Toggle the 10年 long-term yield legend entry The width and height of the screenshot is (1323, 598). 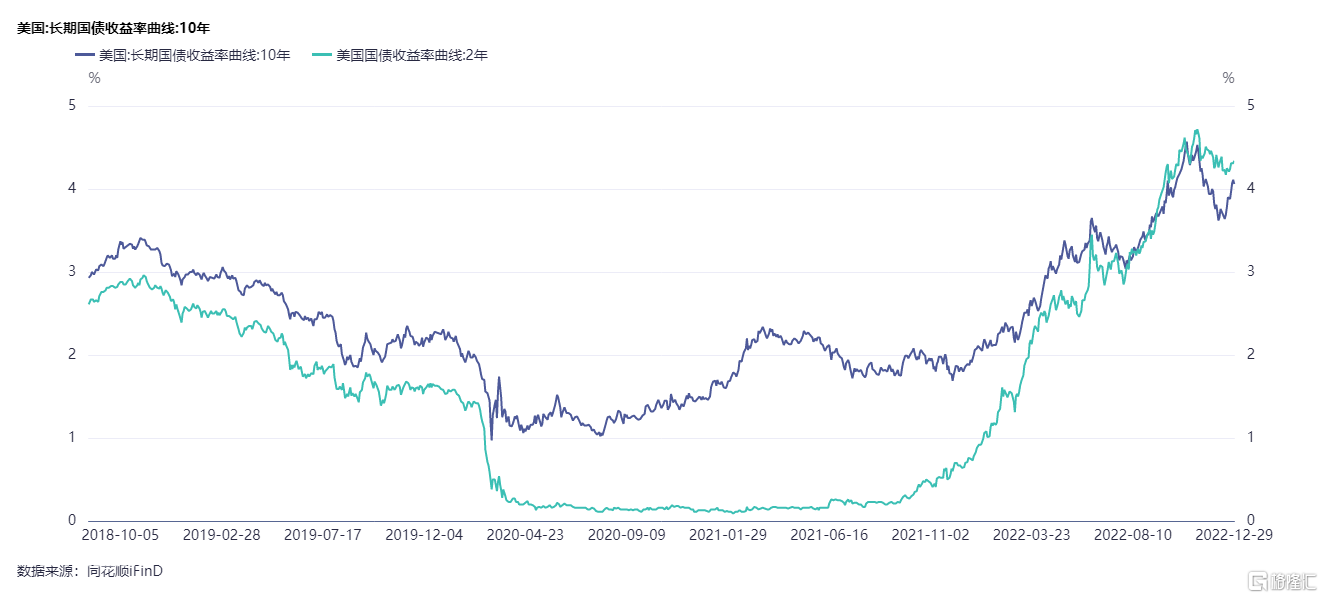tap(183, 56)
